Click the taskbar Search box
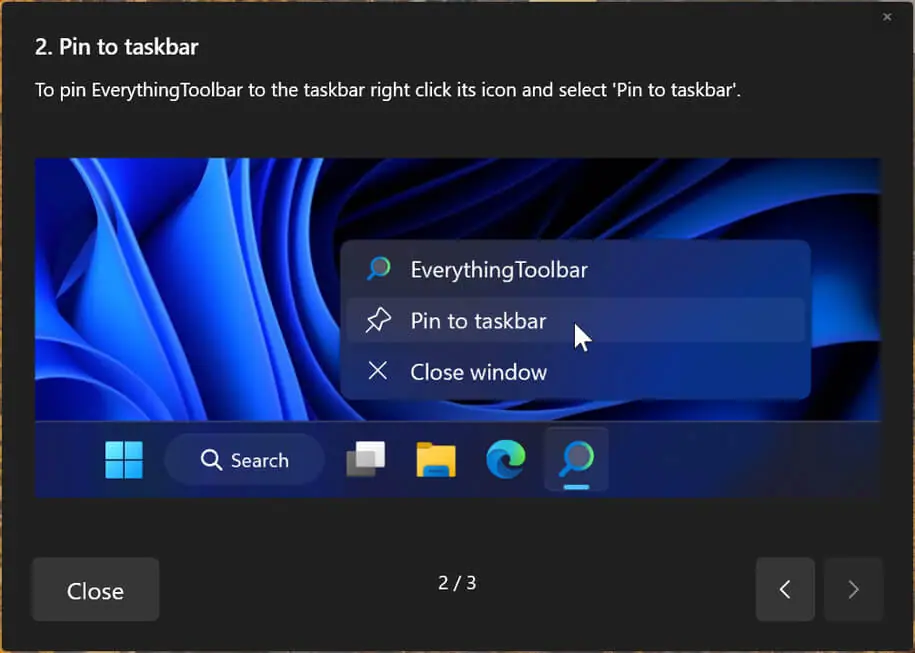915x653 pixels. (245, 460)
